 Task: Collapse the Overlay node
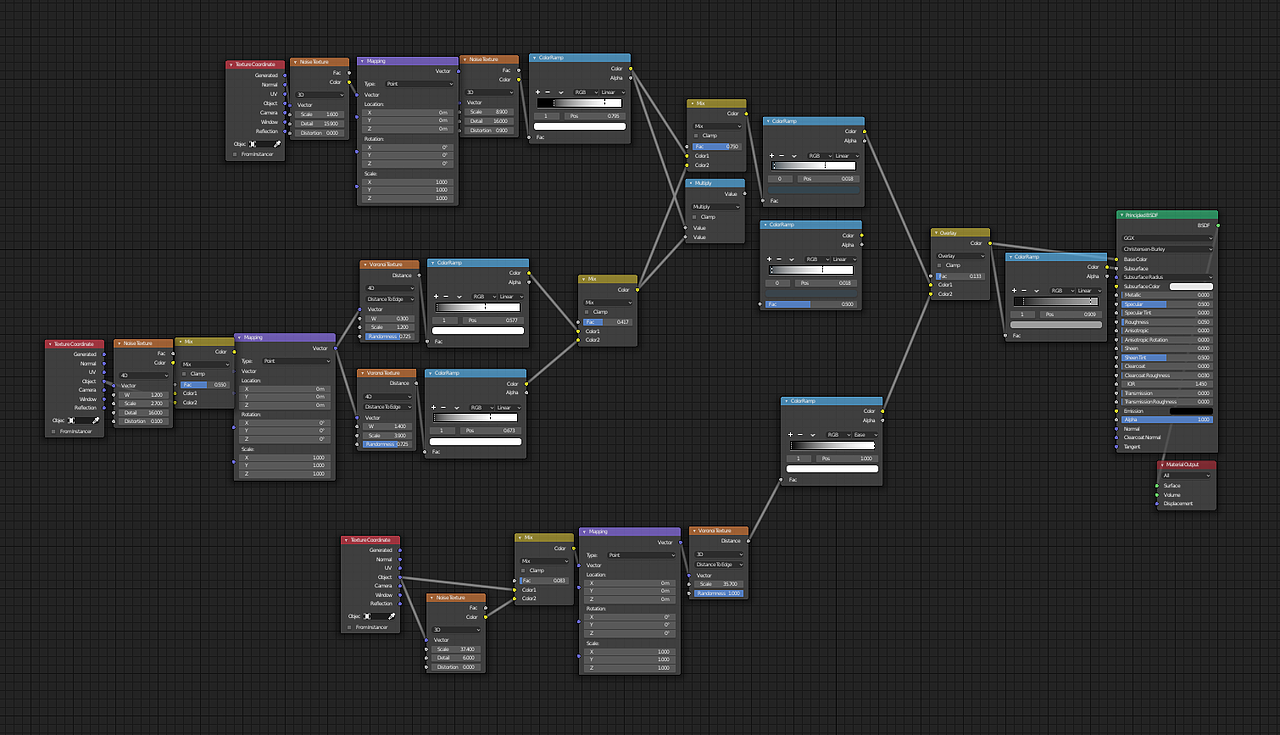935,232
